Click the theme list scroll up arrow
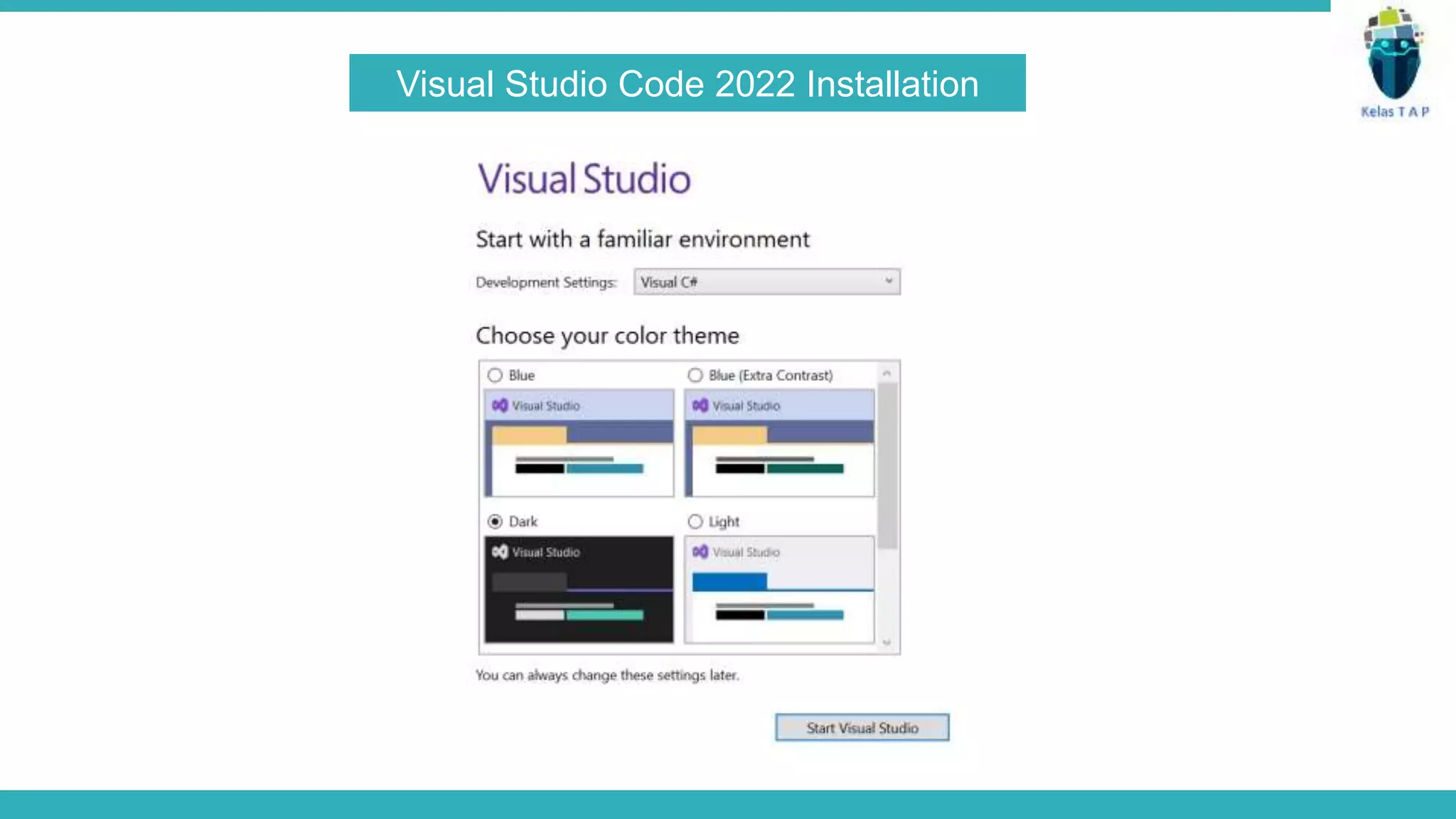Image resolution: width=1456 pixels, height=819 pixels. tap(887, 373)
